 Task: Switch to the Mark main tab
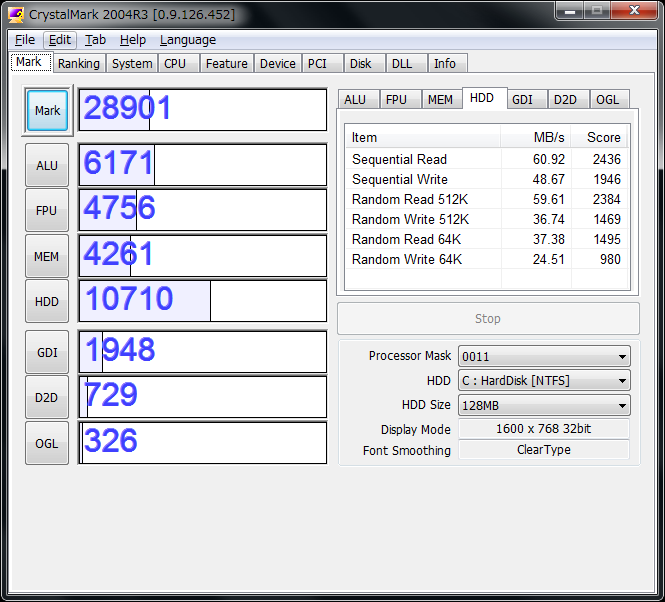pos(31,62)
